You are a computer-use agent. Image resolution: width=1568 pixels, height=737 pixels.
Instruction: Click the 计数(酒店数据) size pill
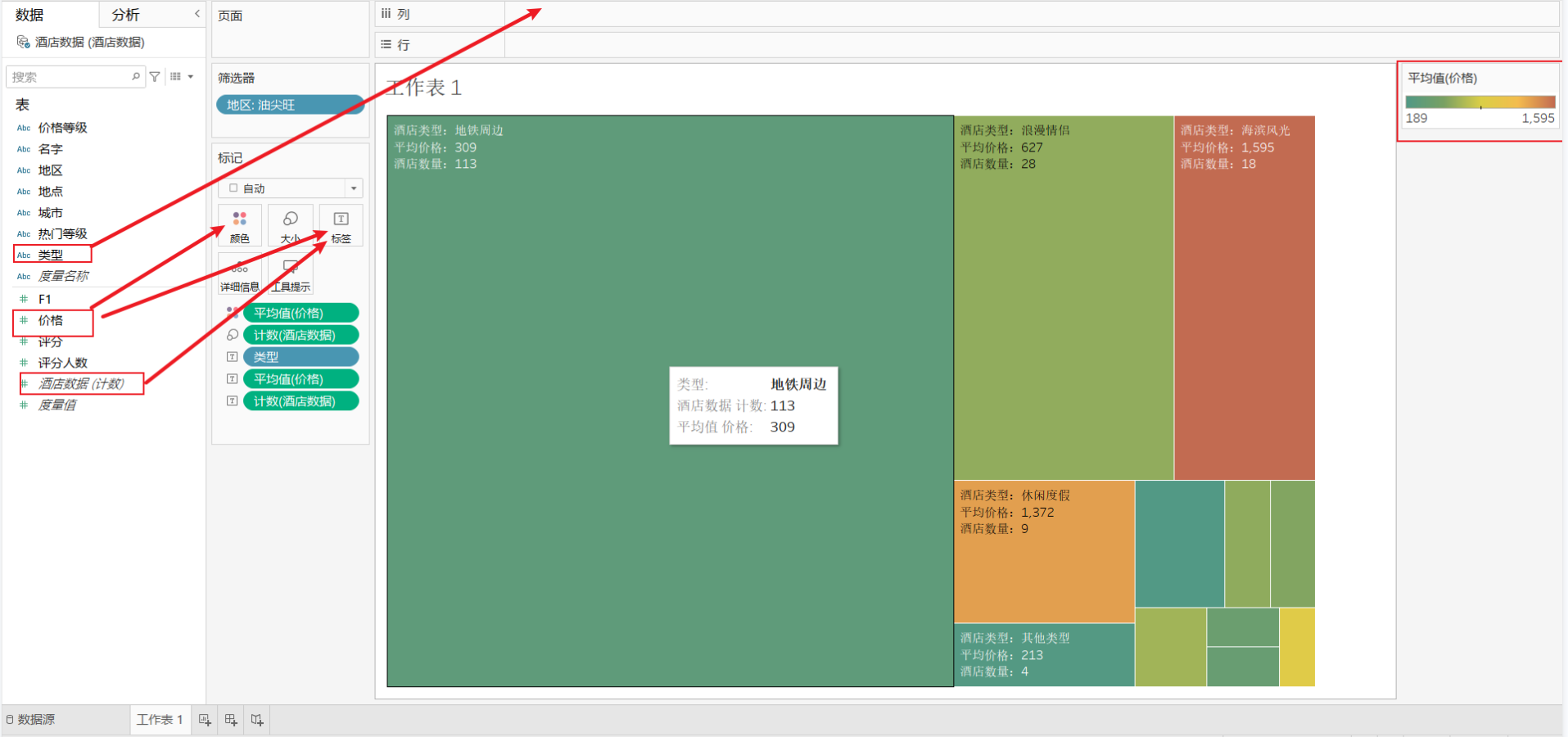coord(301,335)
